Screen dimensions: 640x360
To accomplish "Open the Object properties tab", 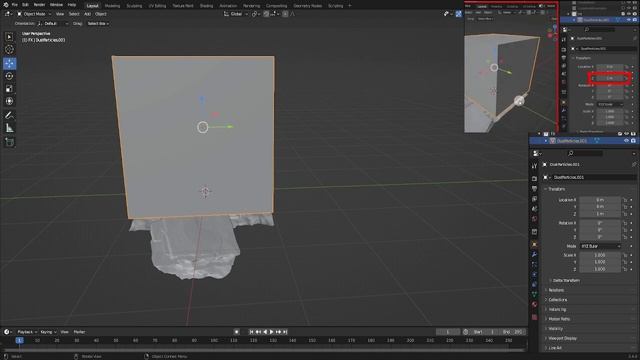I will pos(534,244).
